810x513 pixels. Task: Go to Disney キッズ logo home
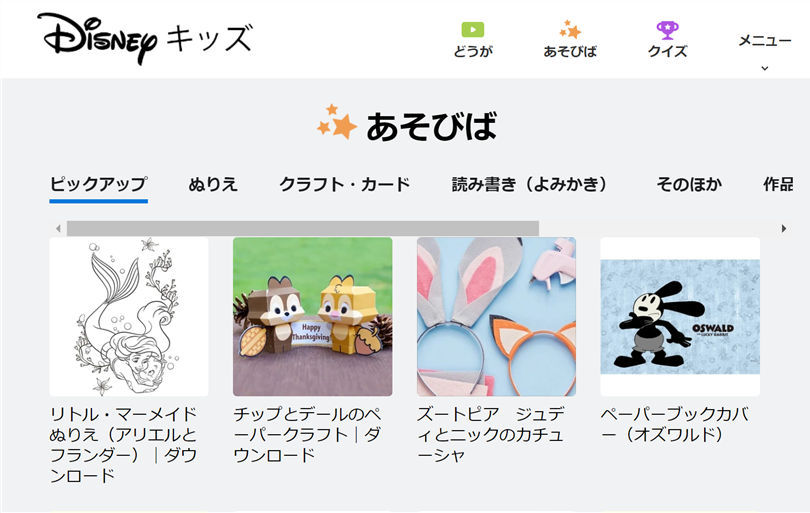[145, 39]
